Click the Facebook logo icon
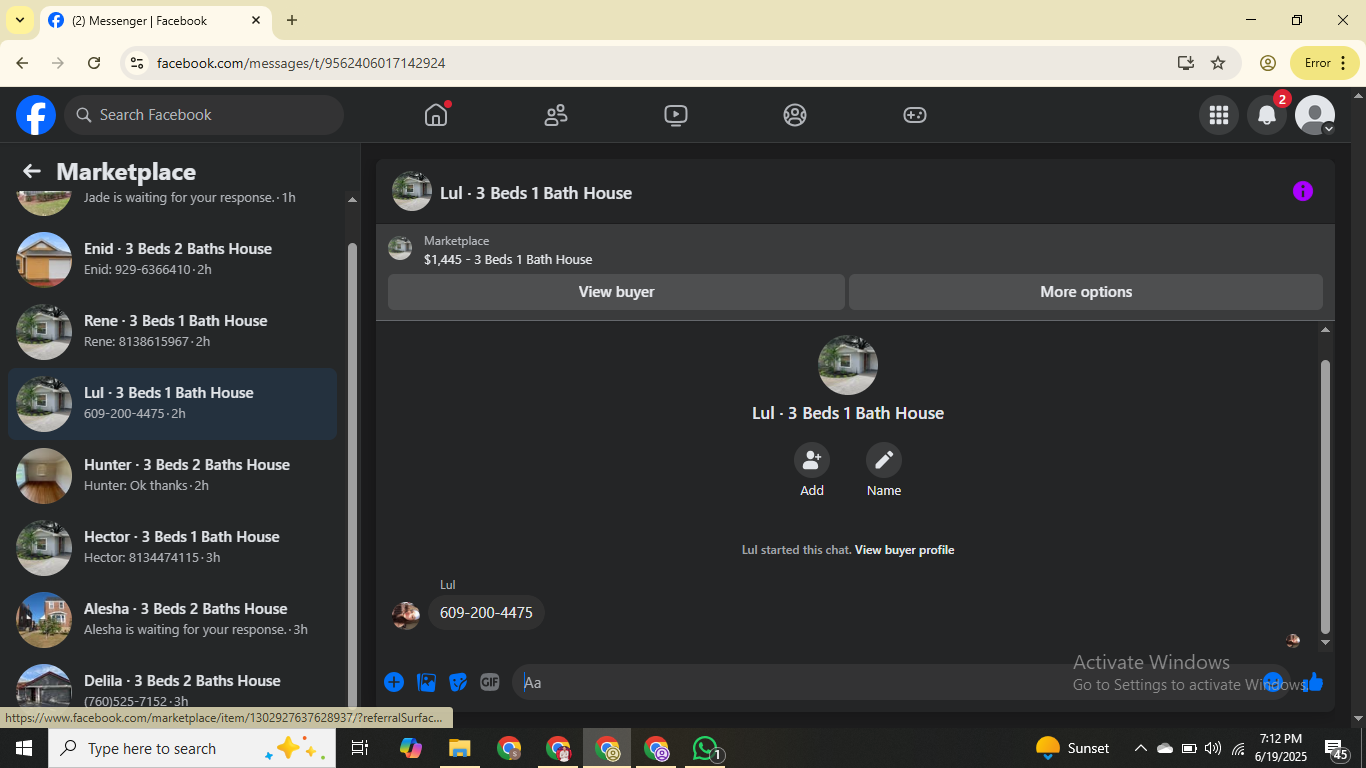Image resolution: width=1366 pixels, height=768 pixels. [x=36, y=115]
